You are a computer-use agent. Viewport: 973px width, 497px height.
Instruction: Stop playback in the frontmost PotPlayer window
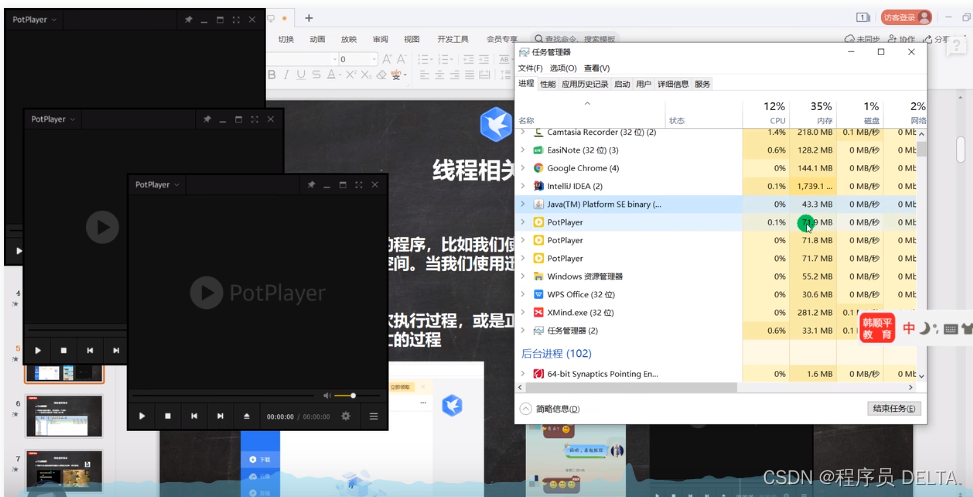click(168, 416)
